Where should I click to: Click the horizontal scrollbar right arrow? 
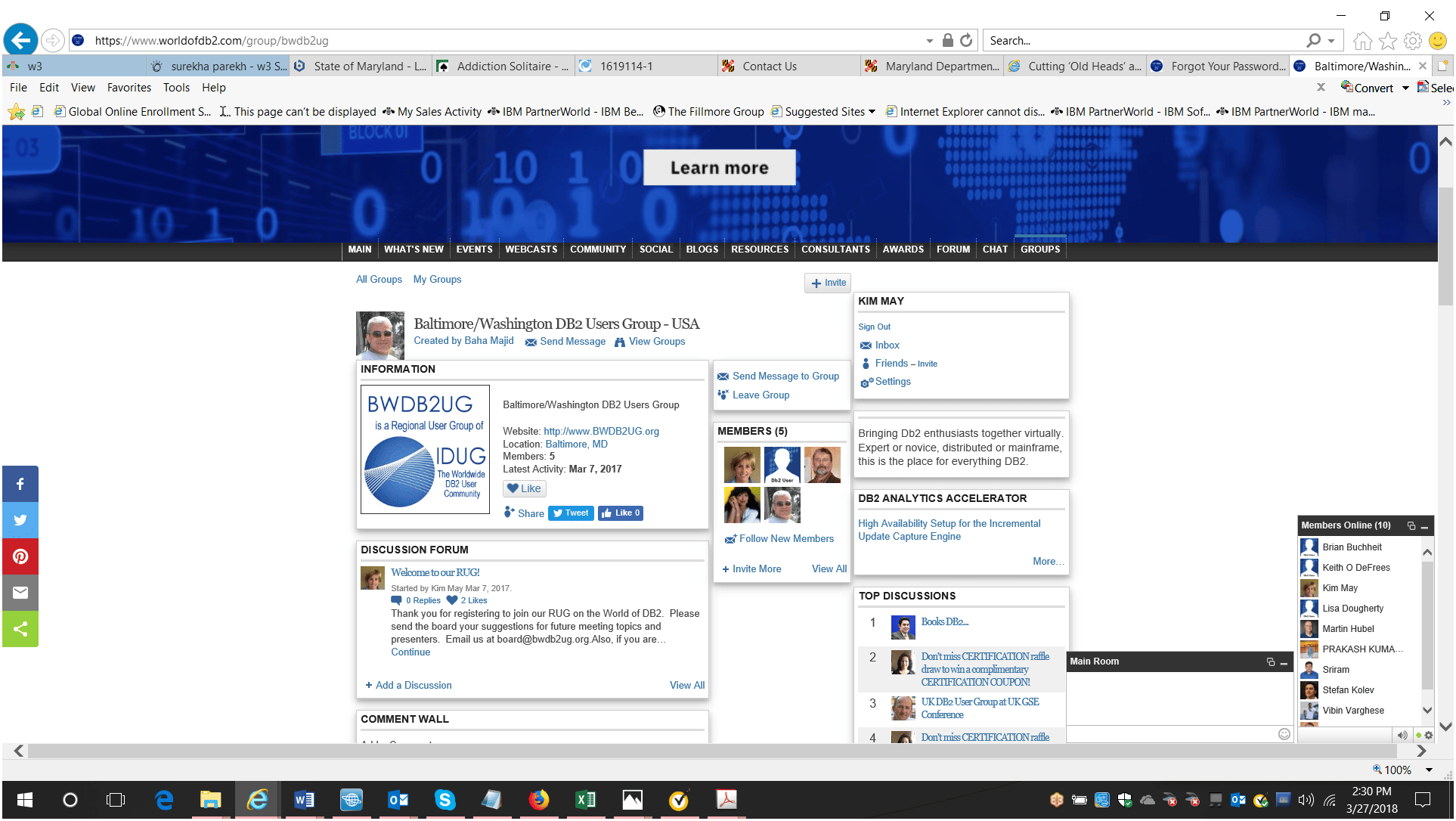tap(1422, 751)
